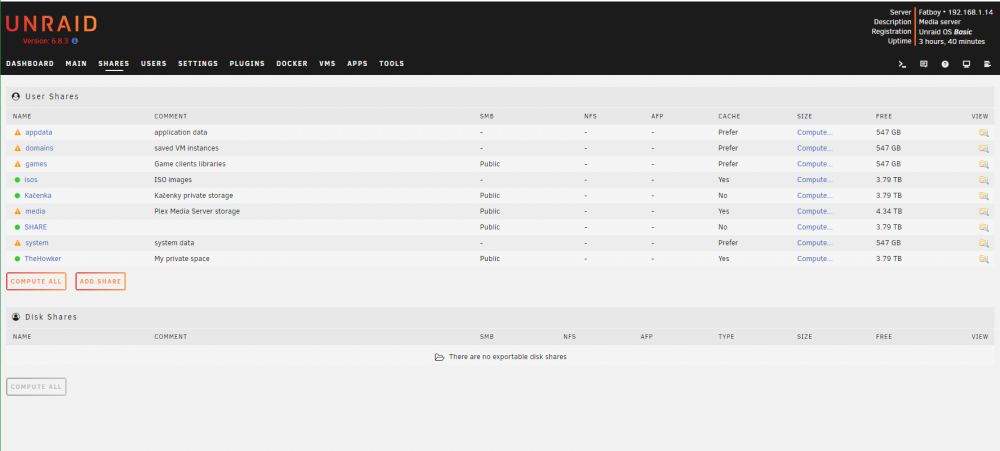Click the warning triangle beside appdata
This screenshot has width=1000, height=451.
[x=18, y=133]
